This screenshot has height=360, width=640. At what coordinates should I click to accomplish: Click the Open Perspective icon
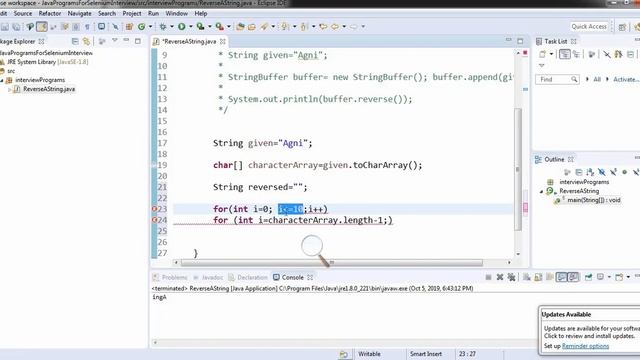(x=622, y=27)
